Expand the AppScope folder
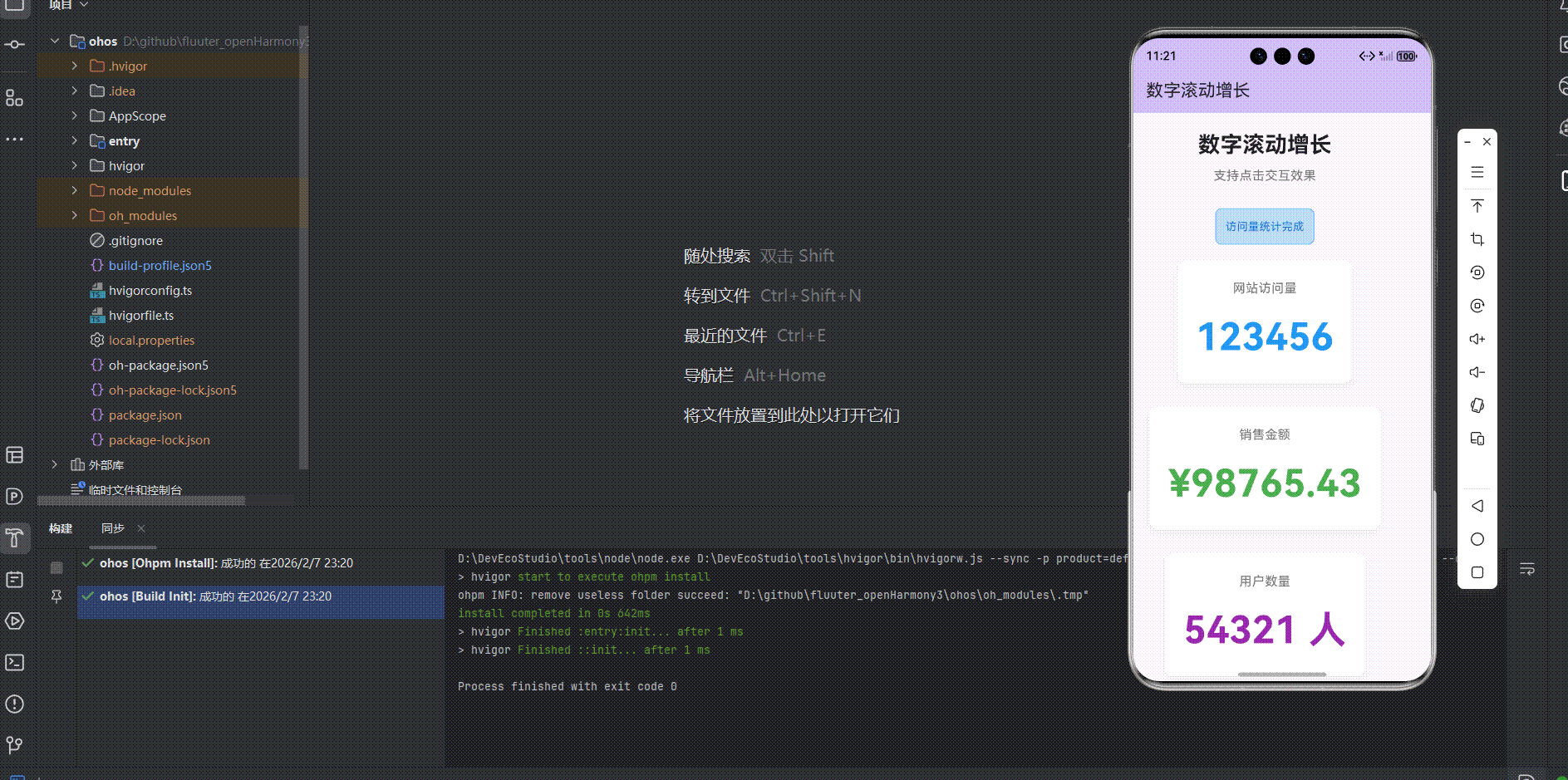The height and width of the screenshot is (780, 1568). (75, 115)
